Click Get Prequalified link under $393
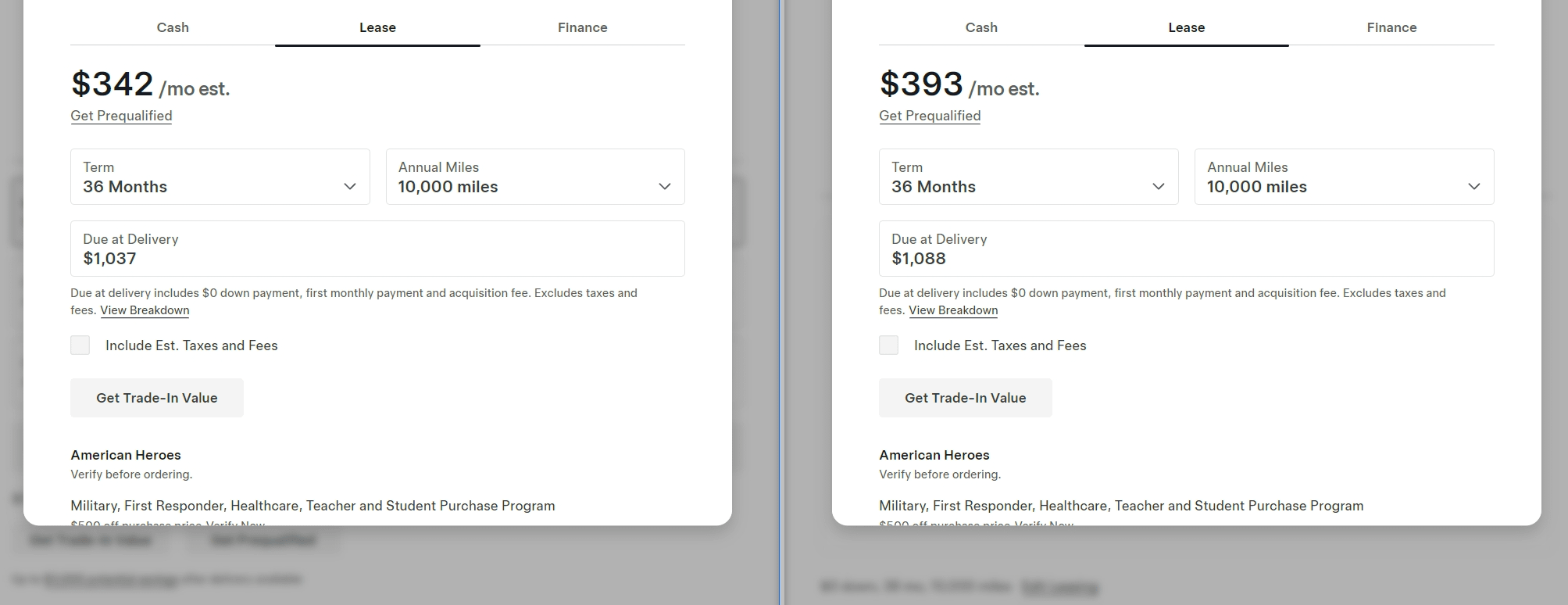Screen dimensions: 1568x605 [930, 116]
